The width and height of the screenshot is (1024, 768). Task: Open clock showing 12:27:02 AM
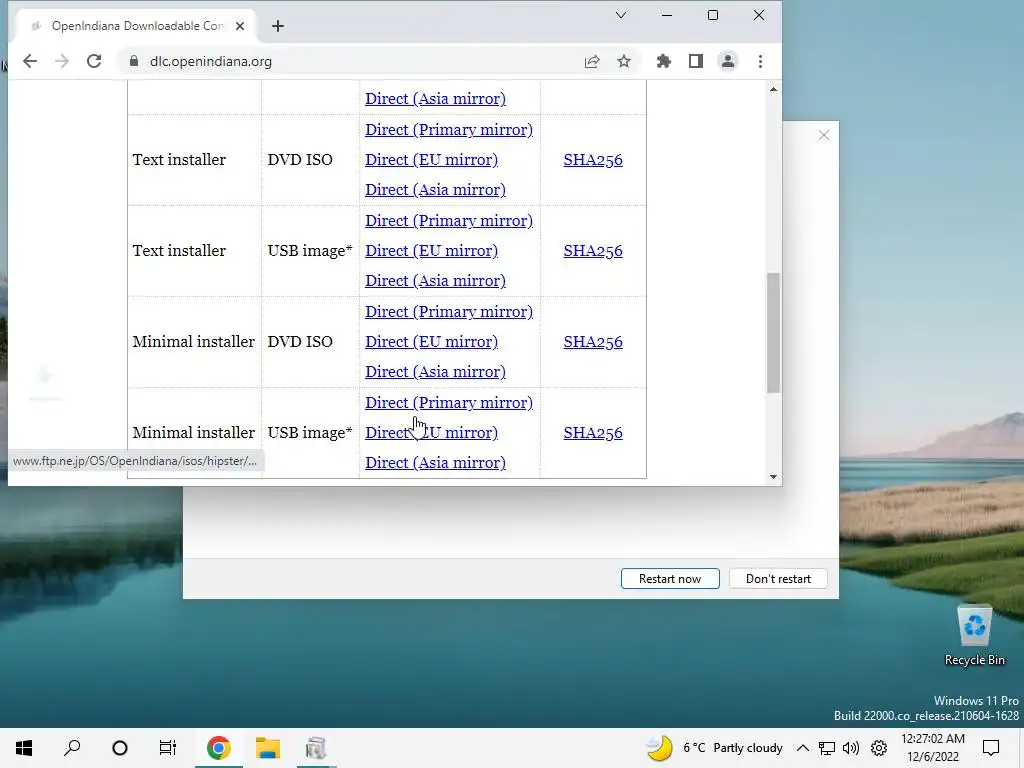click(933, 748)
